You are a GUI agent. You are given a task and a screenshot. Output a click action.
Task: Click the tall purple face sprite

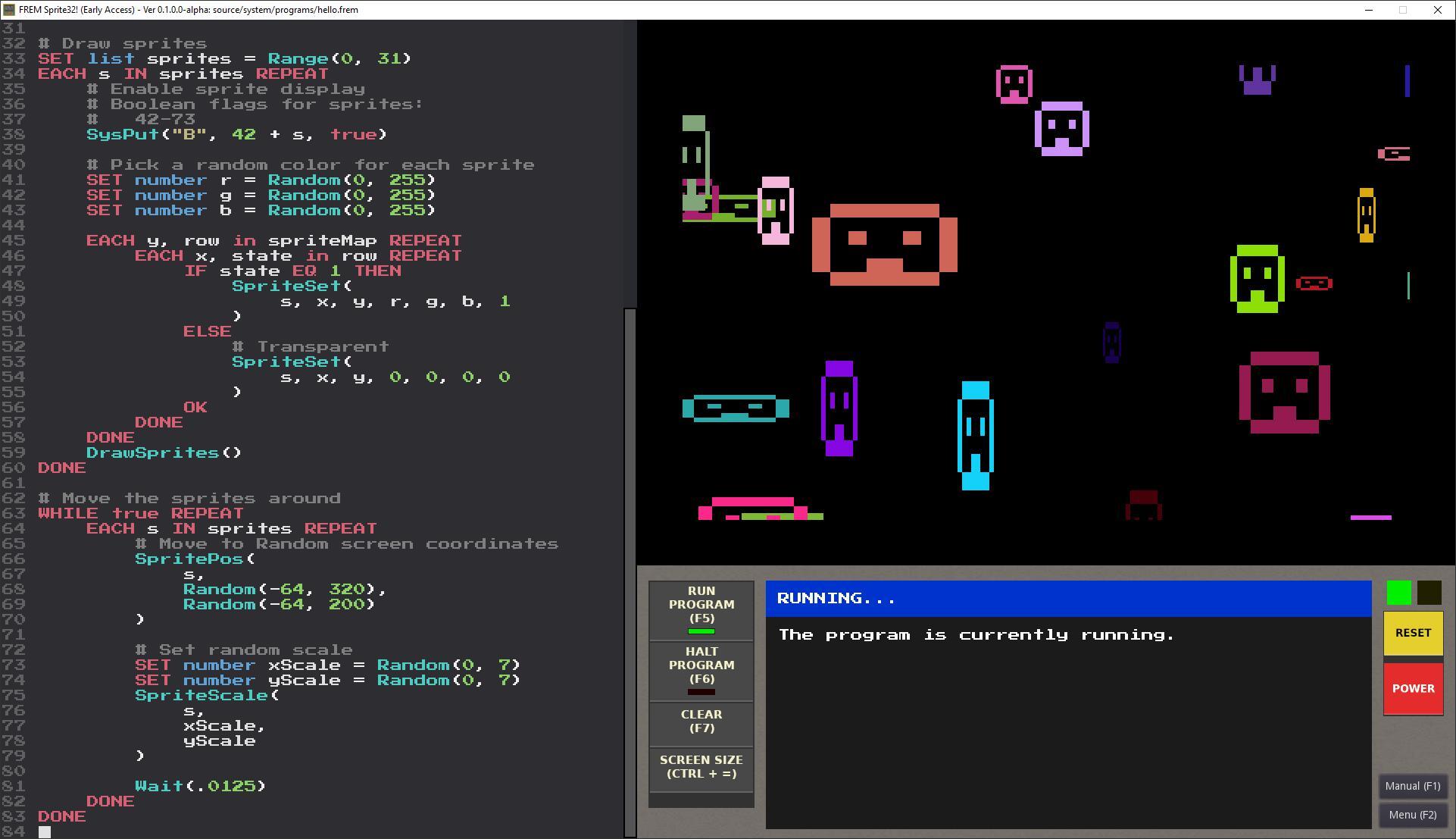pyautogui.click(x=839, y=409)
